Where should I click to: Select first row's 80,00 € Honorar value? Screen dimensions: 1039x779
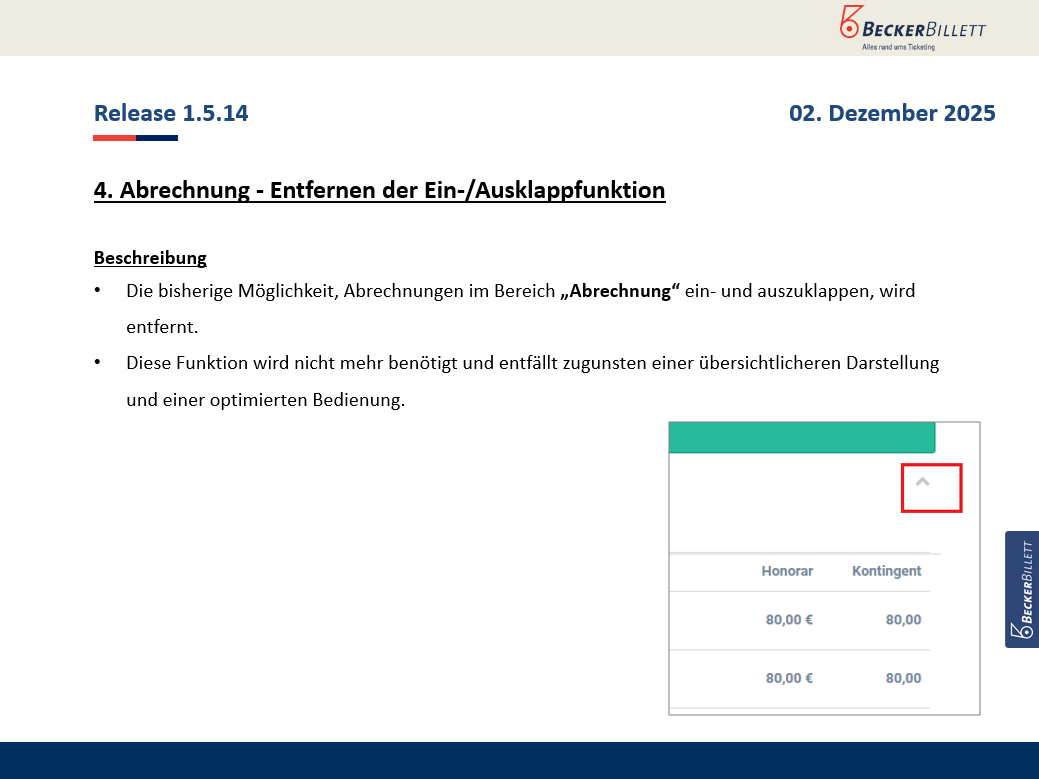(x=789, y=620)
